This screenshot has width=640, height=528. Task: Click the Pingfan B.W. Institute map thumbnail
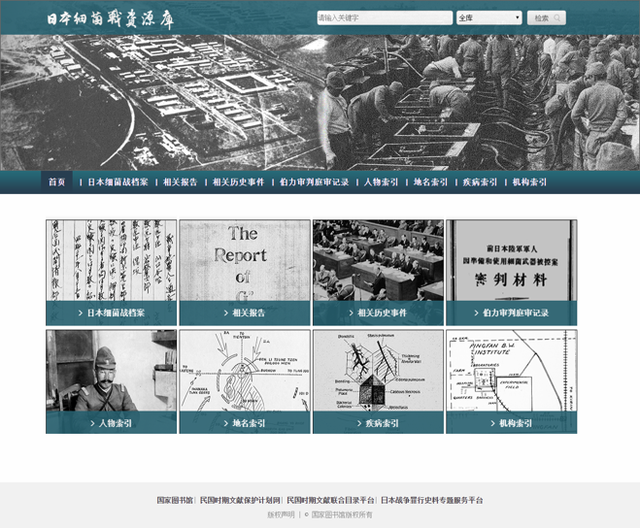point(510,372)
